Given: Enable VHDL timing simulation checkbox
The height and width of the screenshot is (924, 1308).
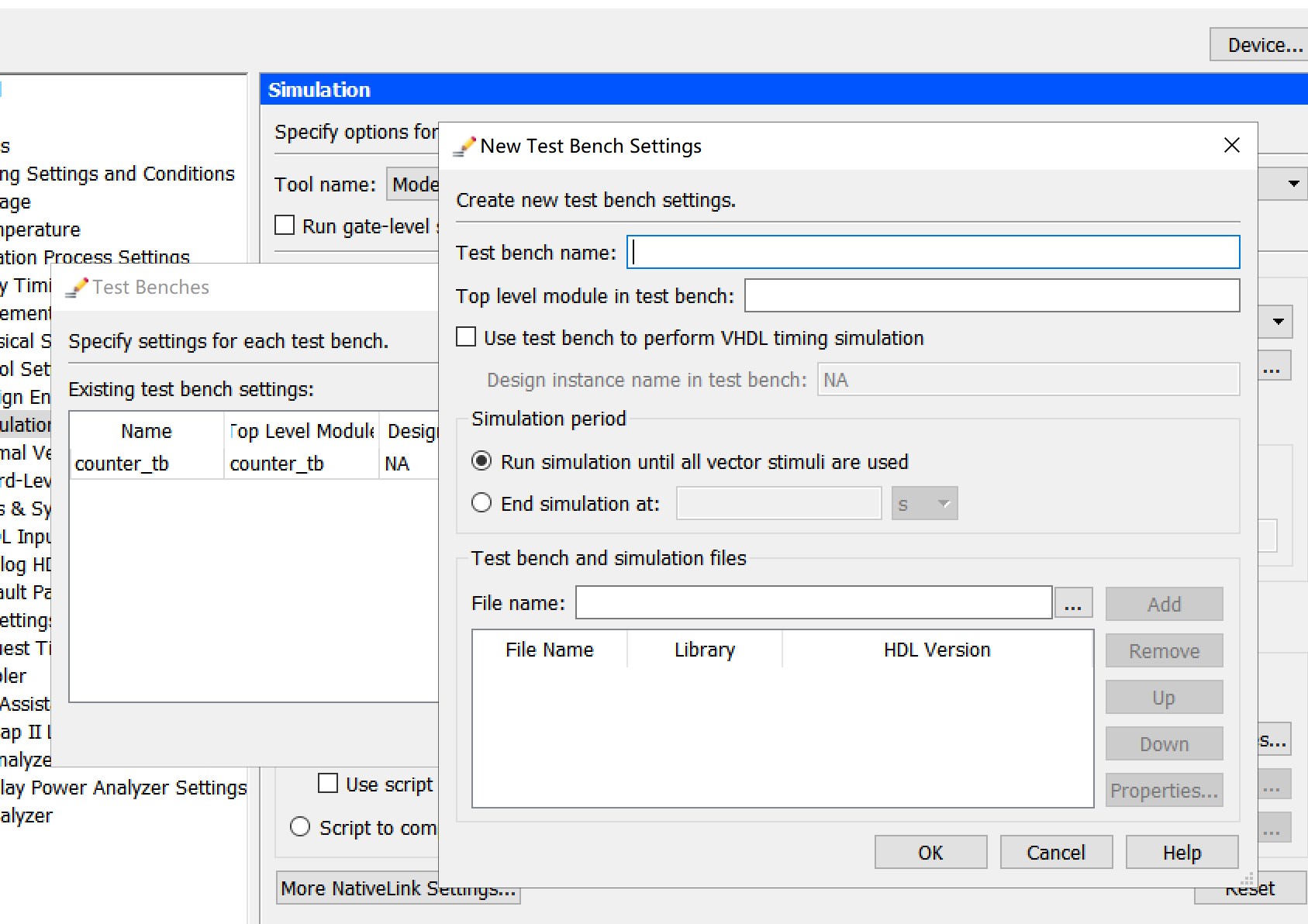Looking at the screenshot, I should (466, 337).
